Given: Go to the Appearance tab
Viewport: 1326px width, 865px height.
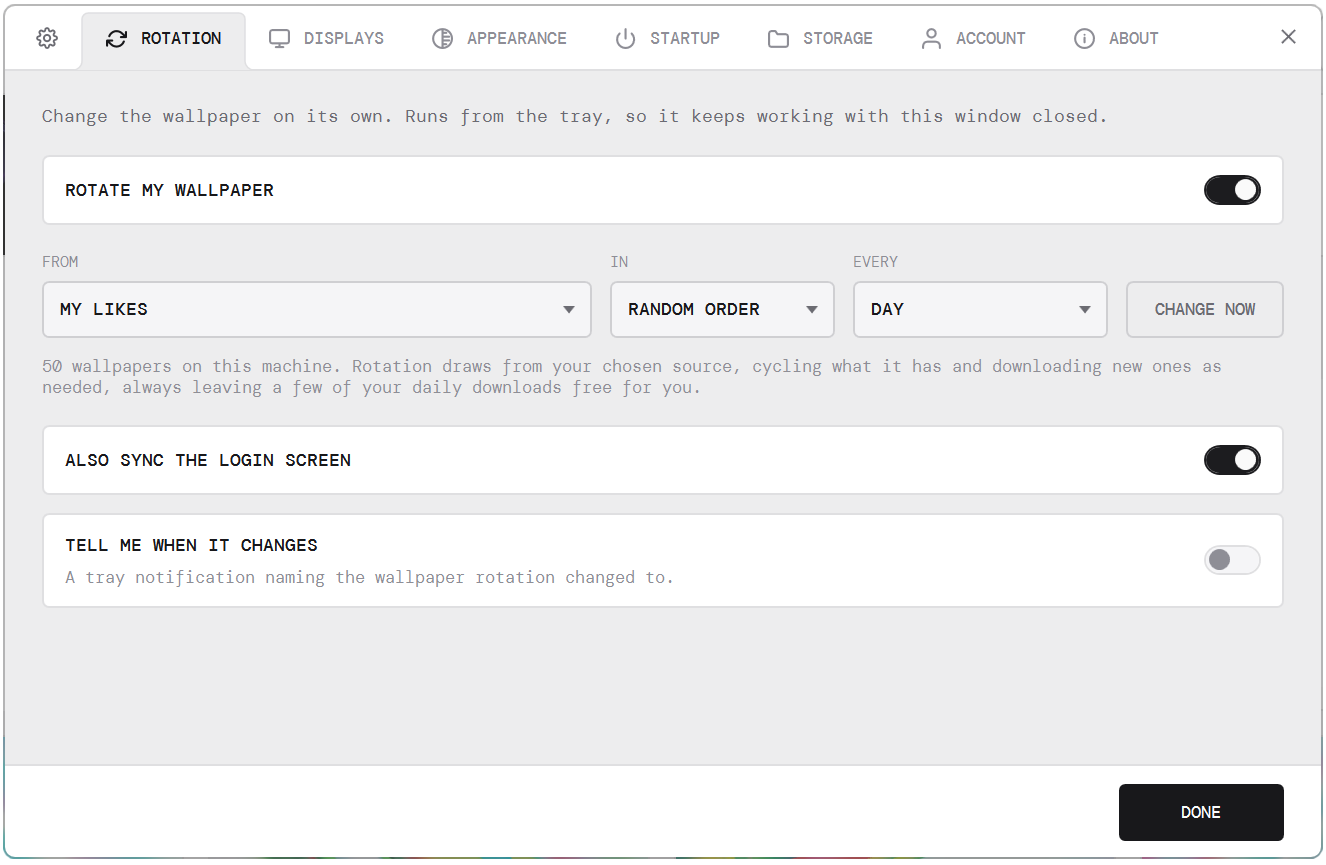Looking at the screenshot, I should [499, 38].
